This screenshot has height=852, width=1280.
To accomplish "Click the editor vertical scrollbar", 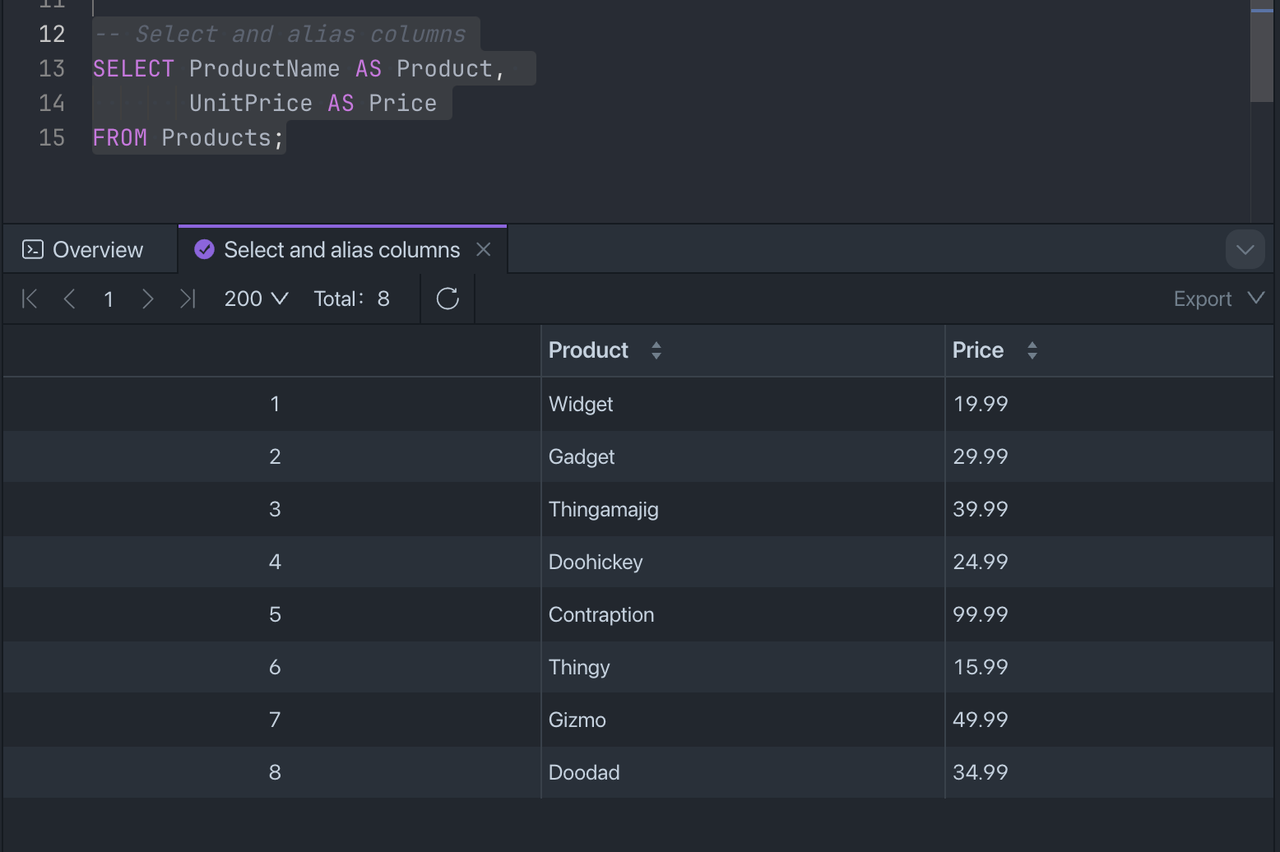I will pyautogui.click(x=1261, y=55).
